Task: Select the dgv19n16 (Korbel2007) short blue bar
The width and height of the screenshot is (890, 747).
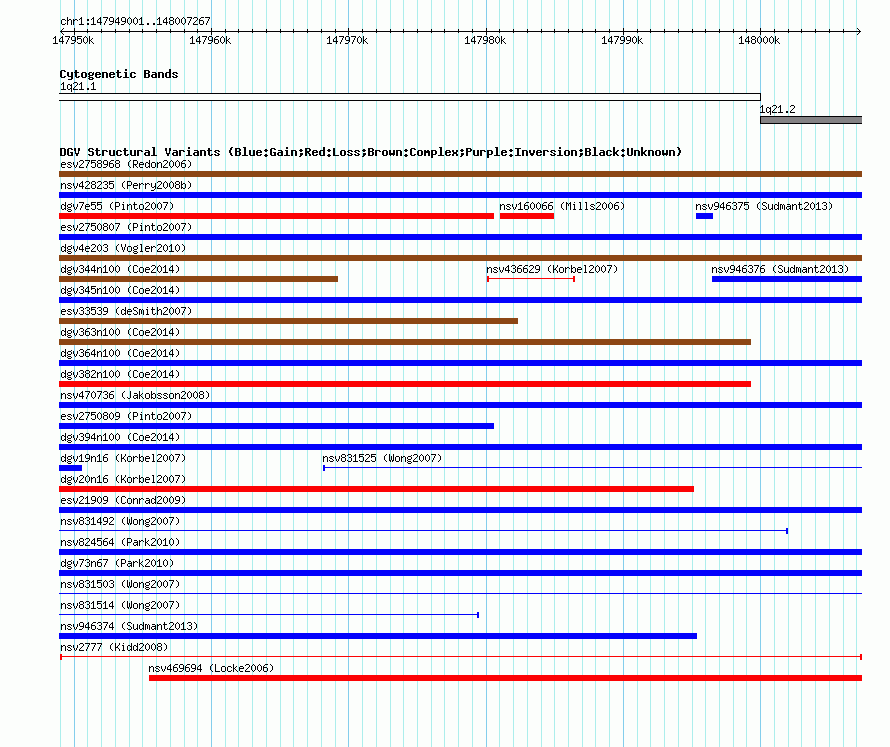Action: coord(70,468)
